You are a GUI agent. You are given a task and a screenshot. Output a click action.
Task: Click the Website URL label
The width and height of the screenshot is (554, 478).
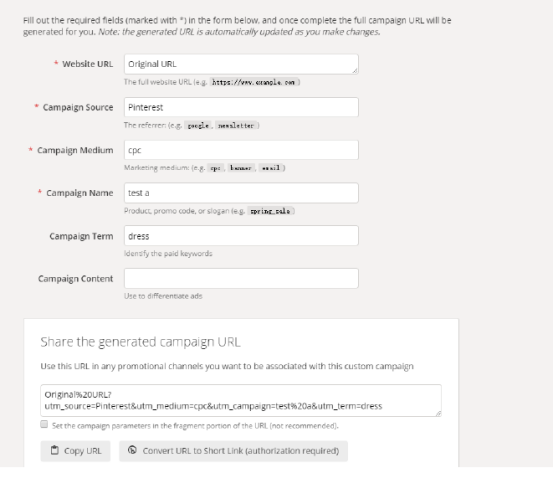[88, 64]
